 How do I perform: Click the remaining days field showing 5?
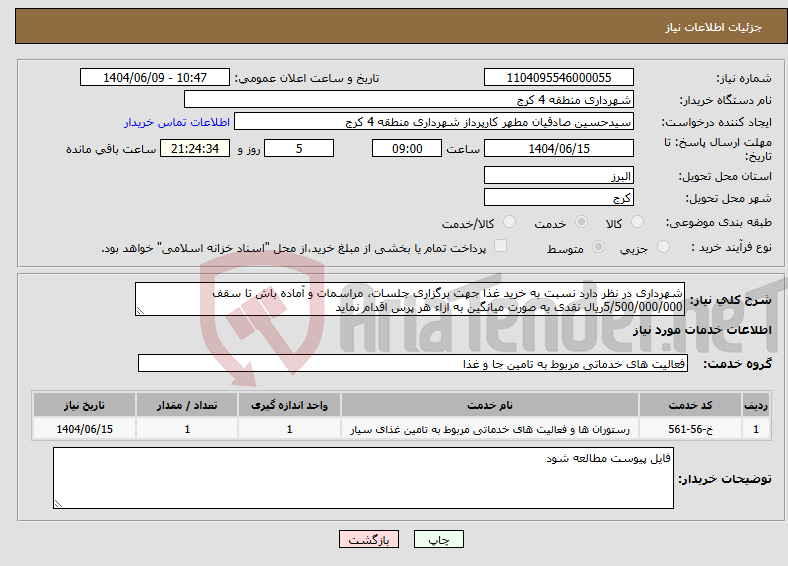click(x=299, y=148)
